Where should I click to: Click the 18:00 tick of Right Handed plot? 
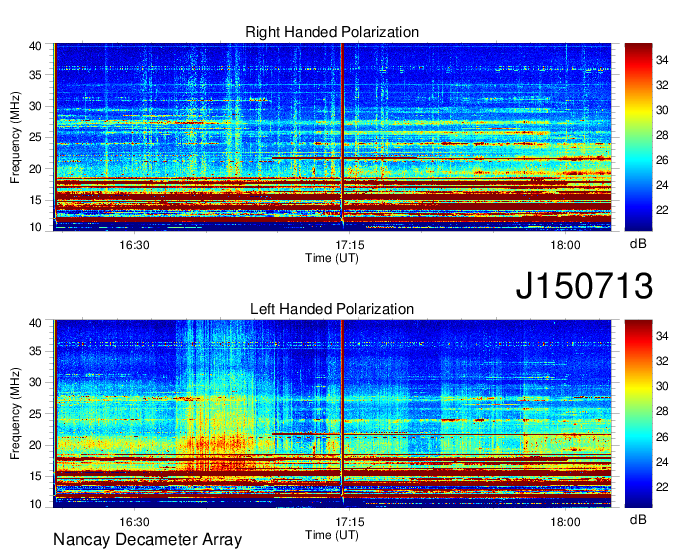pyautogui.click(x=566, y=245)
